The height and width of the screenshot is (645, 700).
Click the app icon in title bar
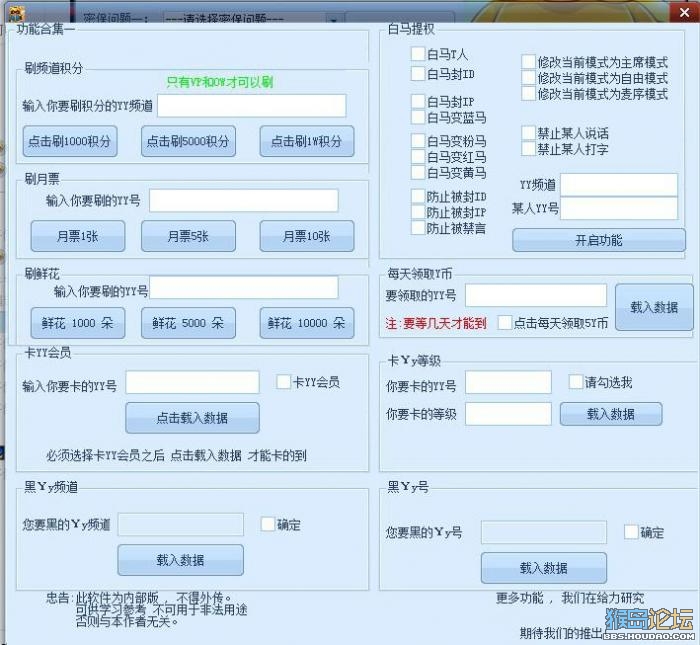click(17, 14)
